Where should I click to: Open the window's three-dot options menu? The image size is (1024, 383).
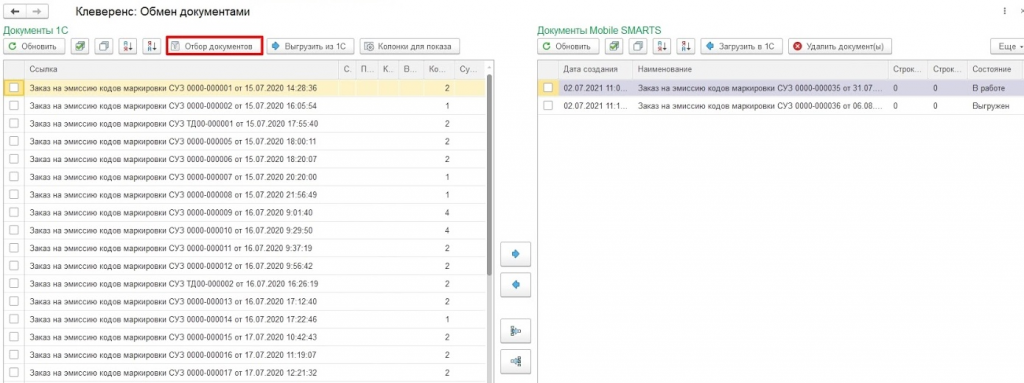1004,12
